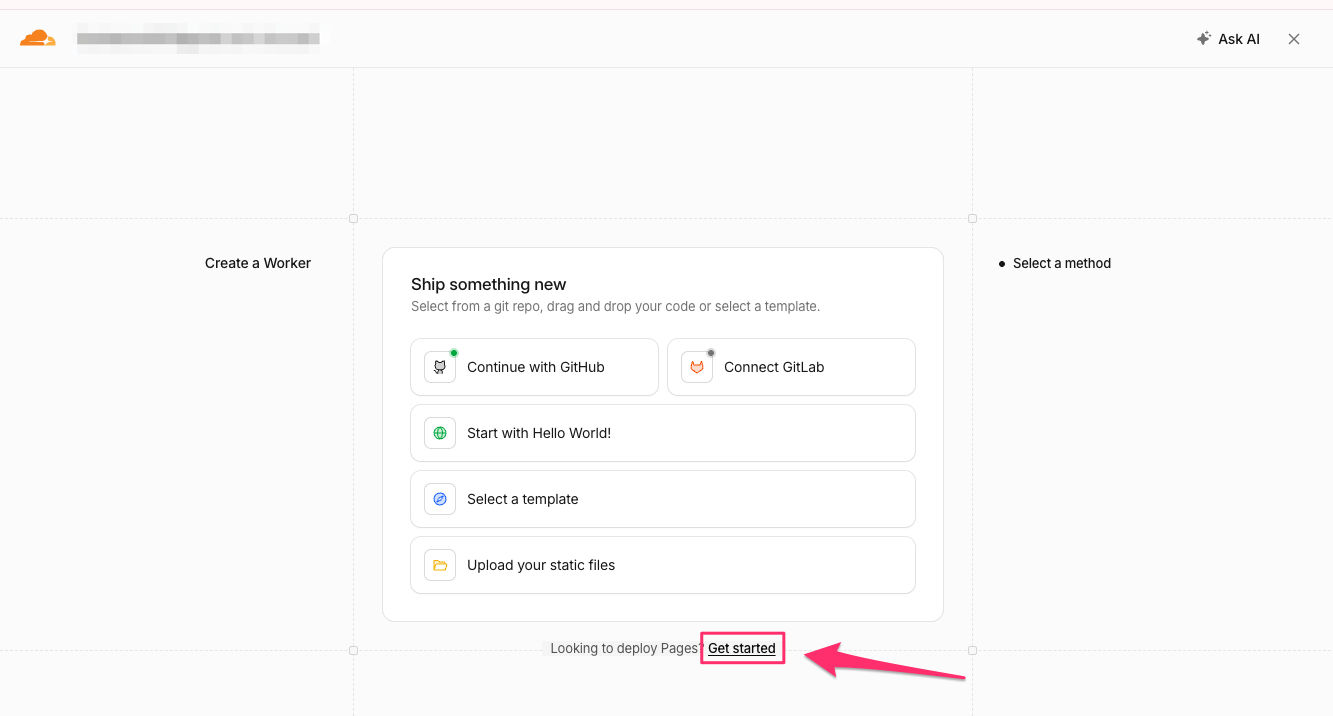Click the template compass icon
Screen dimensions: 1333x716
pos(440,499)
